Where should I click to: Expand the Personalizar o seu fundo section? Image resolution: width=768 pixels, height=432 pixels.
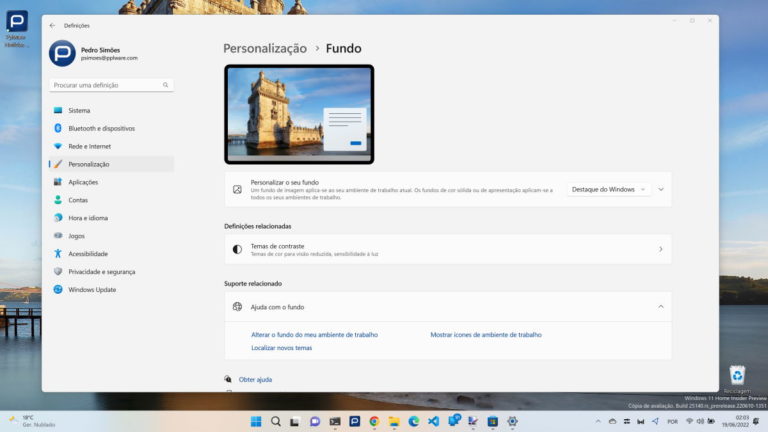[661, 189]
